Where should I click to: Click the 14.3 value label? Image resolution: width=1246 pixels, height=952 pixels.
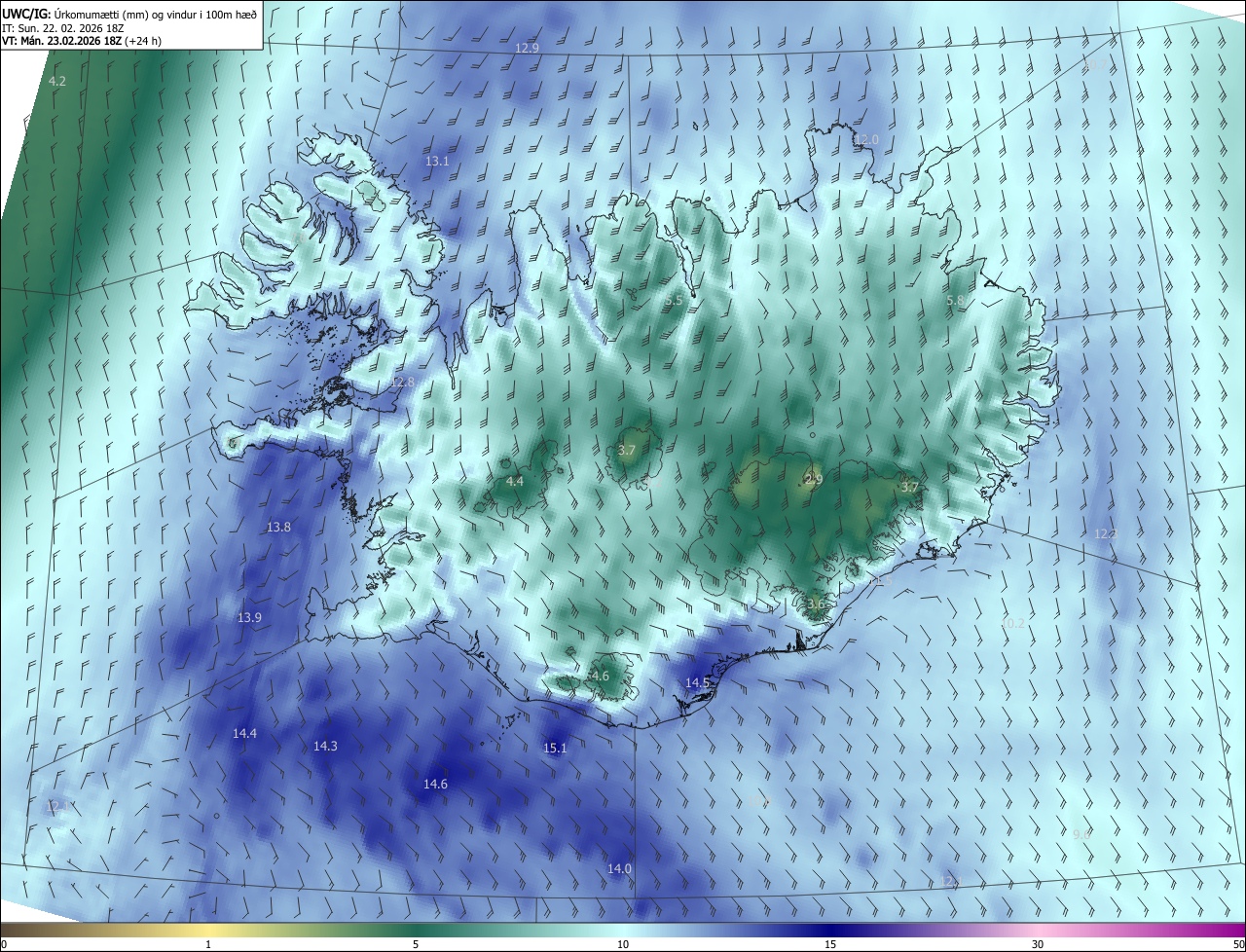click(325, 747)
